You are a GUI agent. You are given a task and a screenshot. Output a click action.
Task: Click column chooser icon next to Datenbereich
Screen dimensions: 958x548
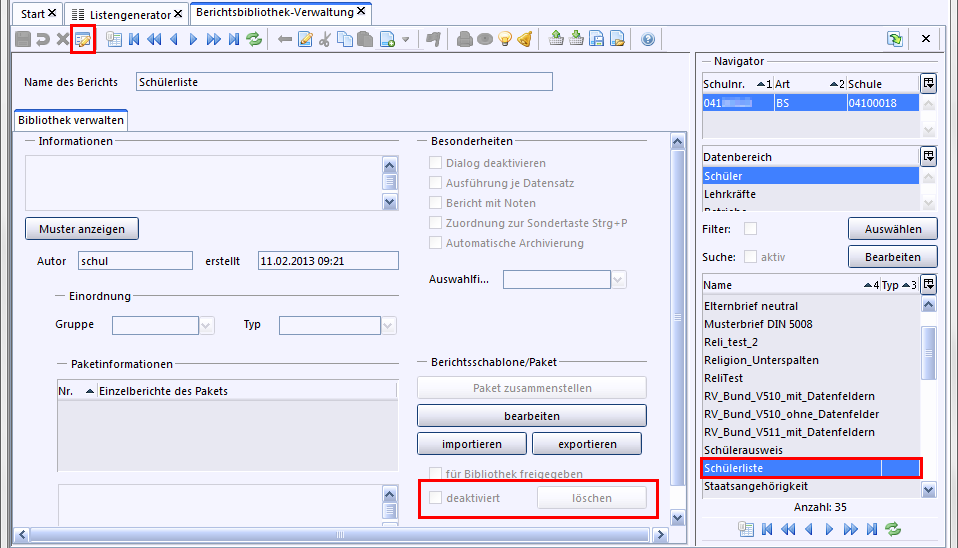pyautogui.click(x=928, y=156)
